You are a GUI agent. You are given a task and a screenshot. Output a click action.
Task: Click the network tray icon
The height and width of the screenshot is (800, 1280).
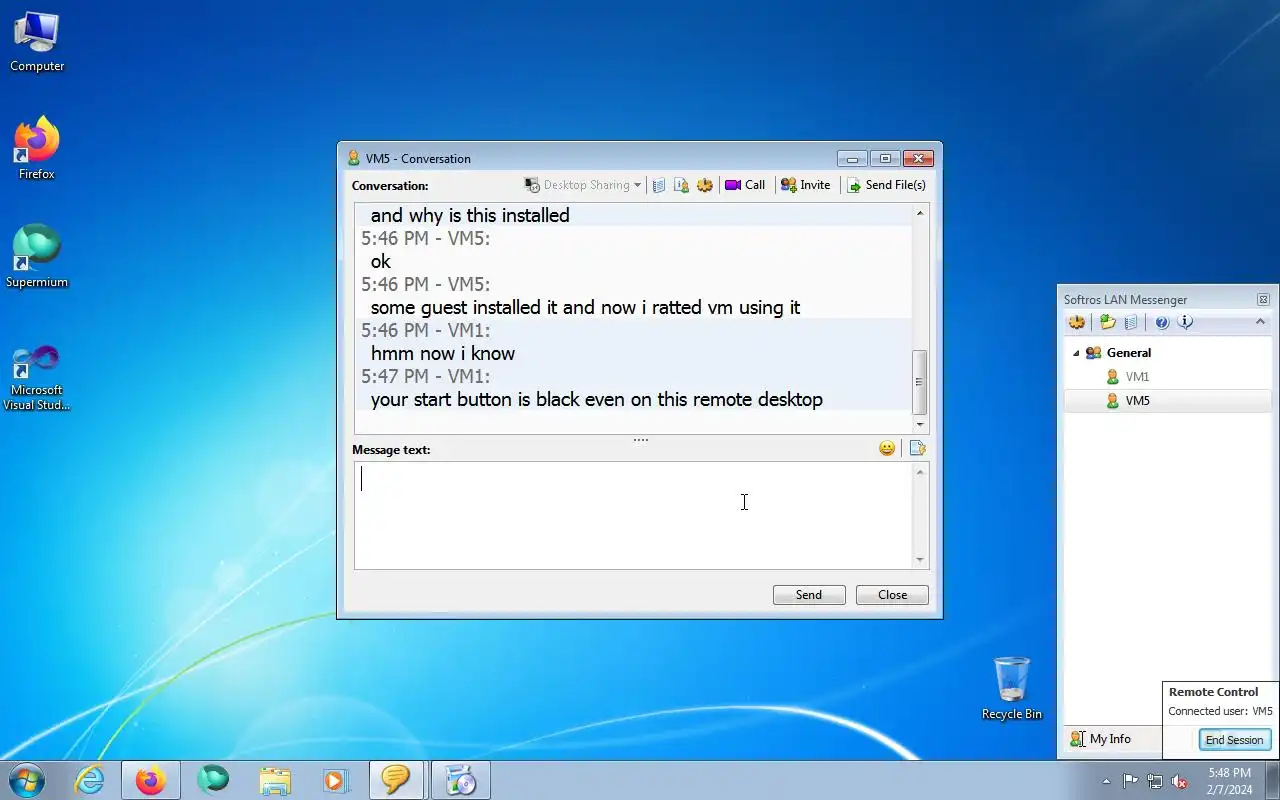1155,781
